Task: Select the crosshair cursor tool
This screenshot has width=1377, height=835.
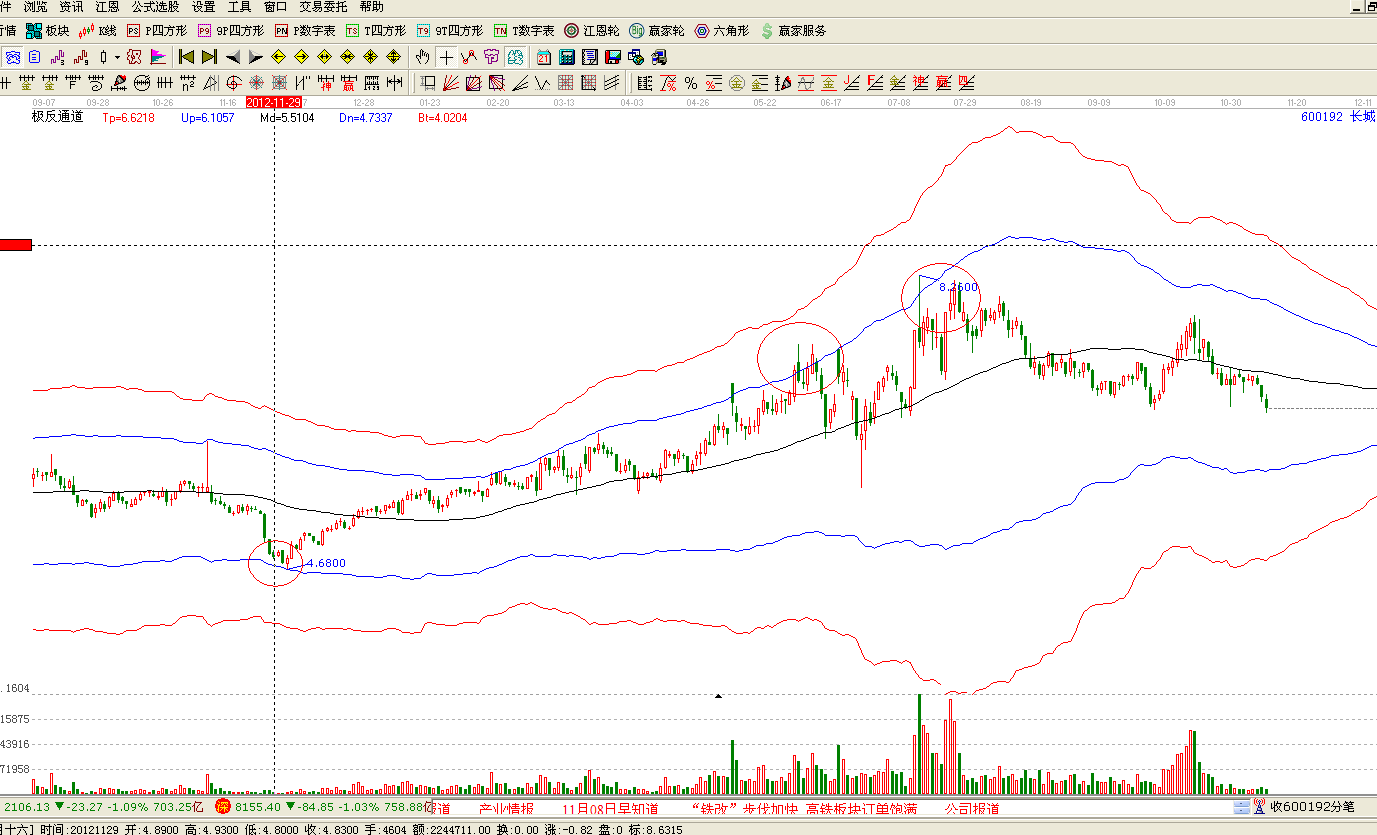Action: 446,57
